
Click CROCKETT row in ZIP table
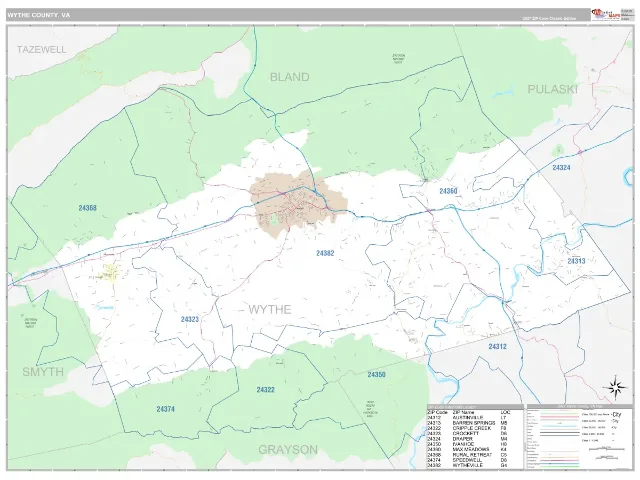(x=468, y=433)
